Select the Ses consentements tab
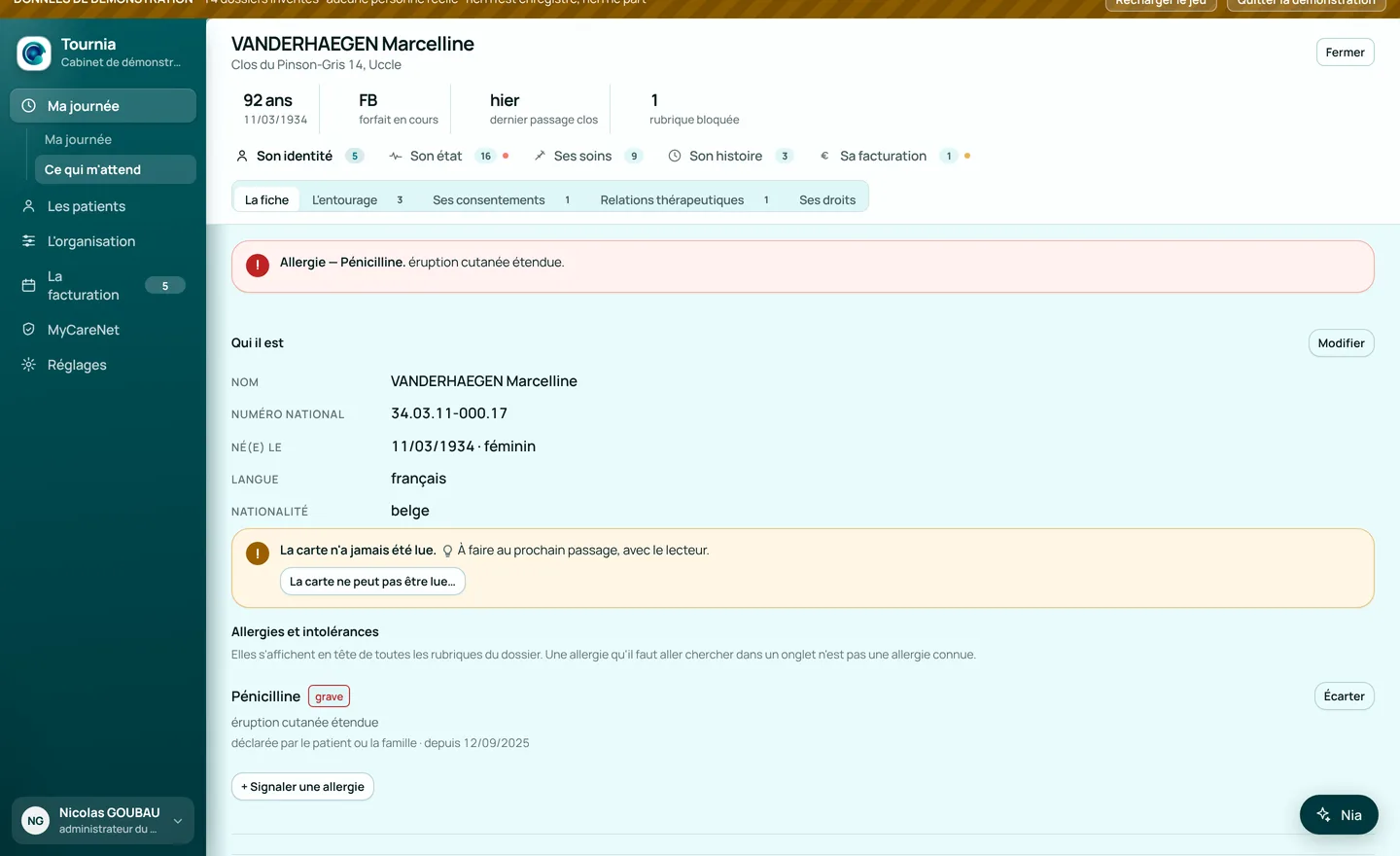This screenshot has width=1400, height=856. coord(501,200)
